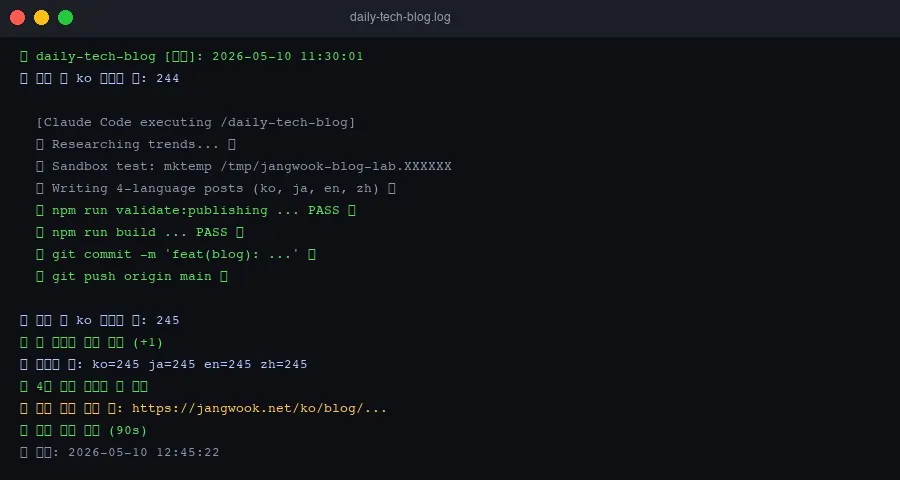
Task: Click the daily-tech-blog.log window title
Action: (x=400, y=17)
